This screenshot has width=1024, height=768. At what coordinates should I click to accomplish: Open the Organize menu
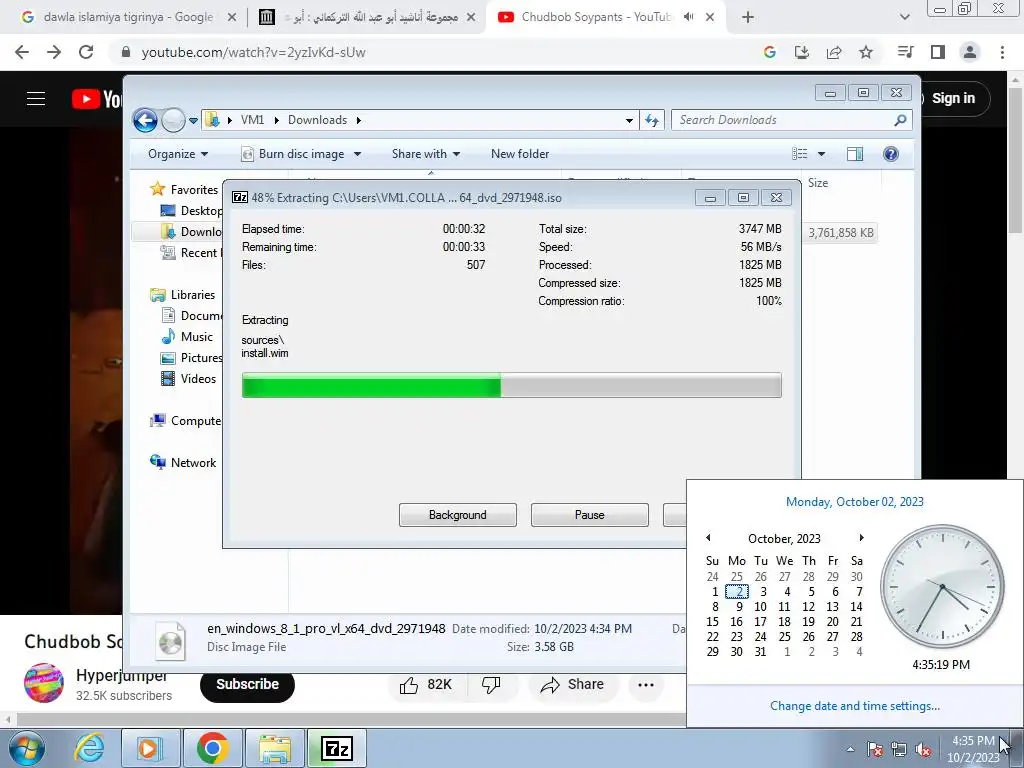coord(178,154)
